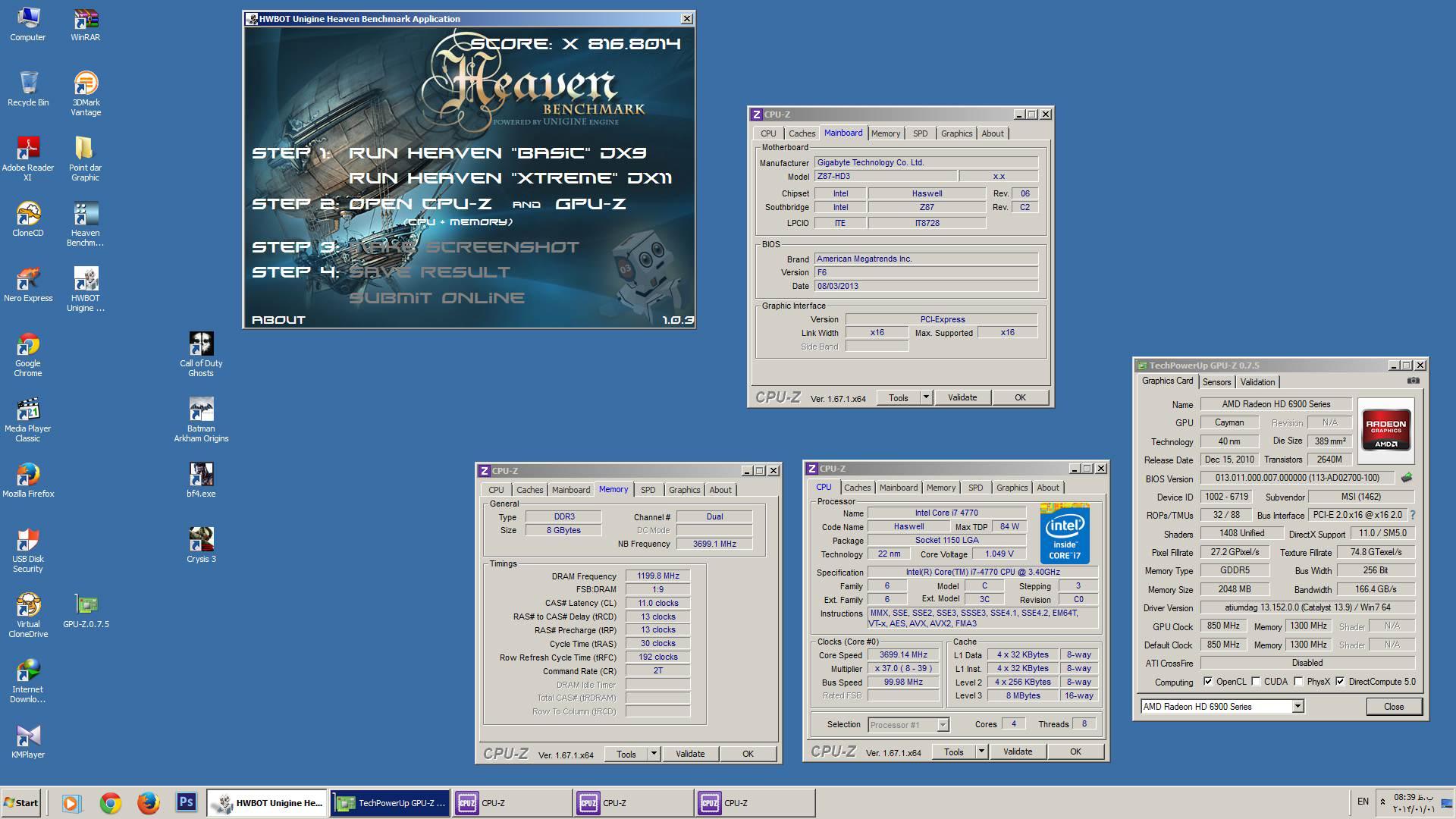Click Firefox icon in taskbar quick launch
This screenshot has height=819, width=1456.
tap(148, 802)
